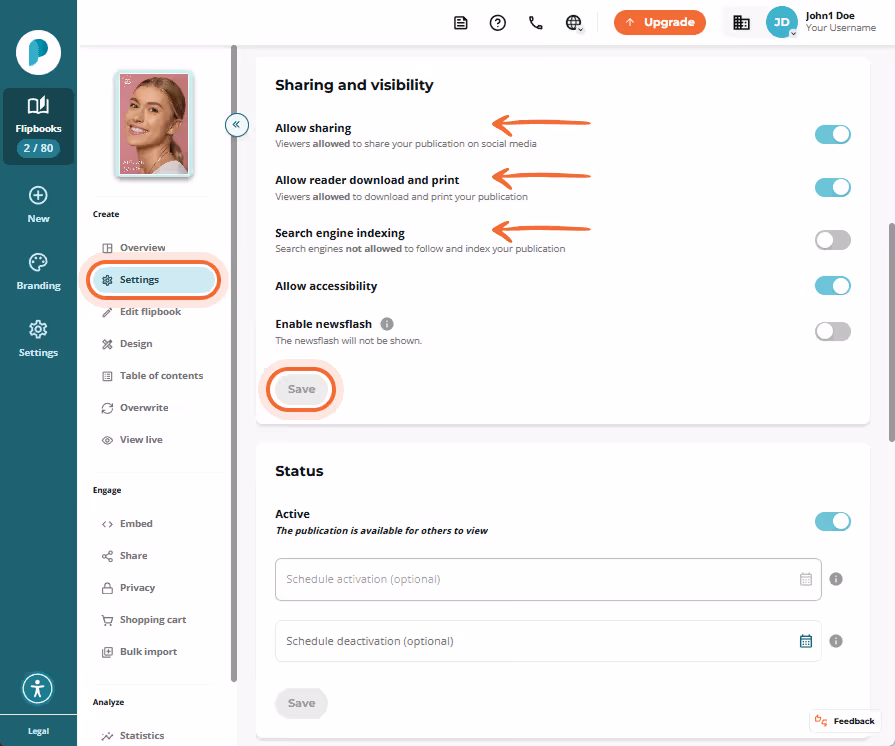Open the Flipbooks section in left sidebar
Viewport: 895px width, 746px height.
coord(38,126)
